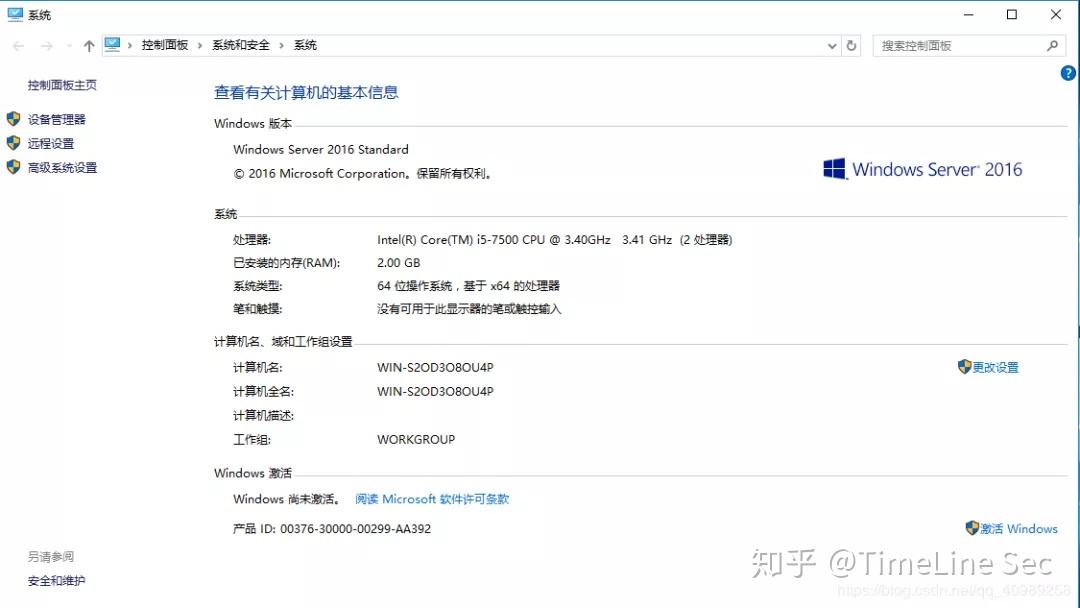This screenshot has height=608, width=1080.
Task: Open 控制面板主页 link
Action: (x=62, y=85)
